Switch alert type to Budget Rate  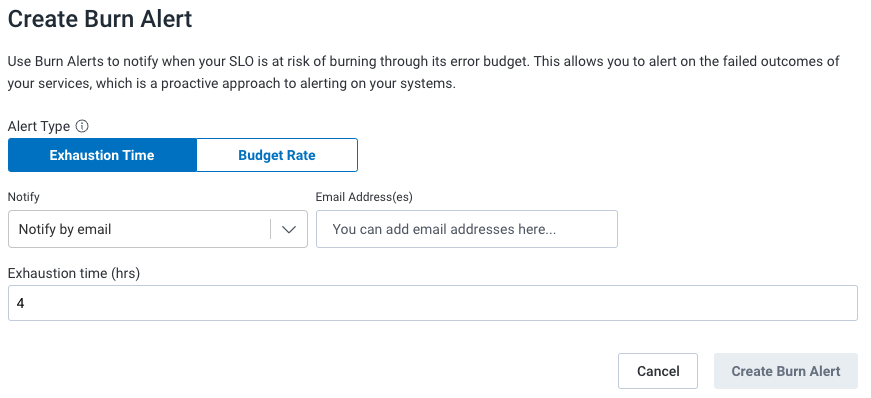click(277, 155)
